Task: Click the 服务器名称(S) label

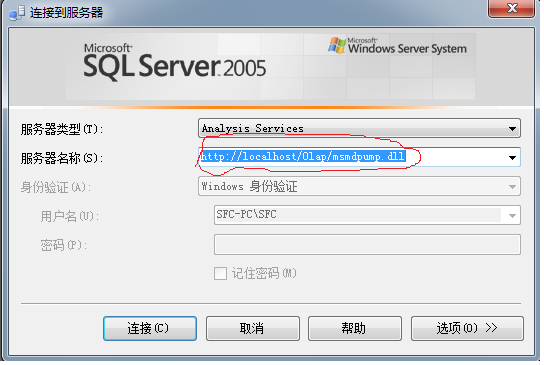Action: tap(62, 158)
